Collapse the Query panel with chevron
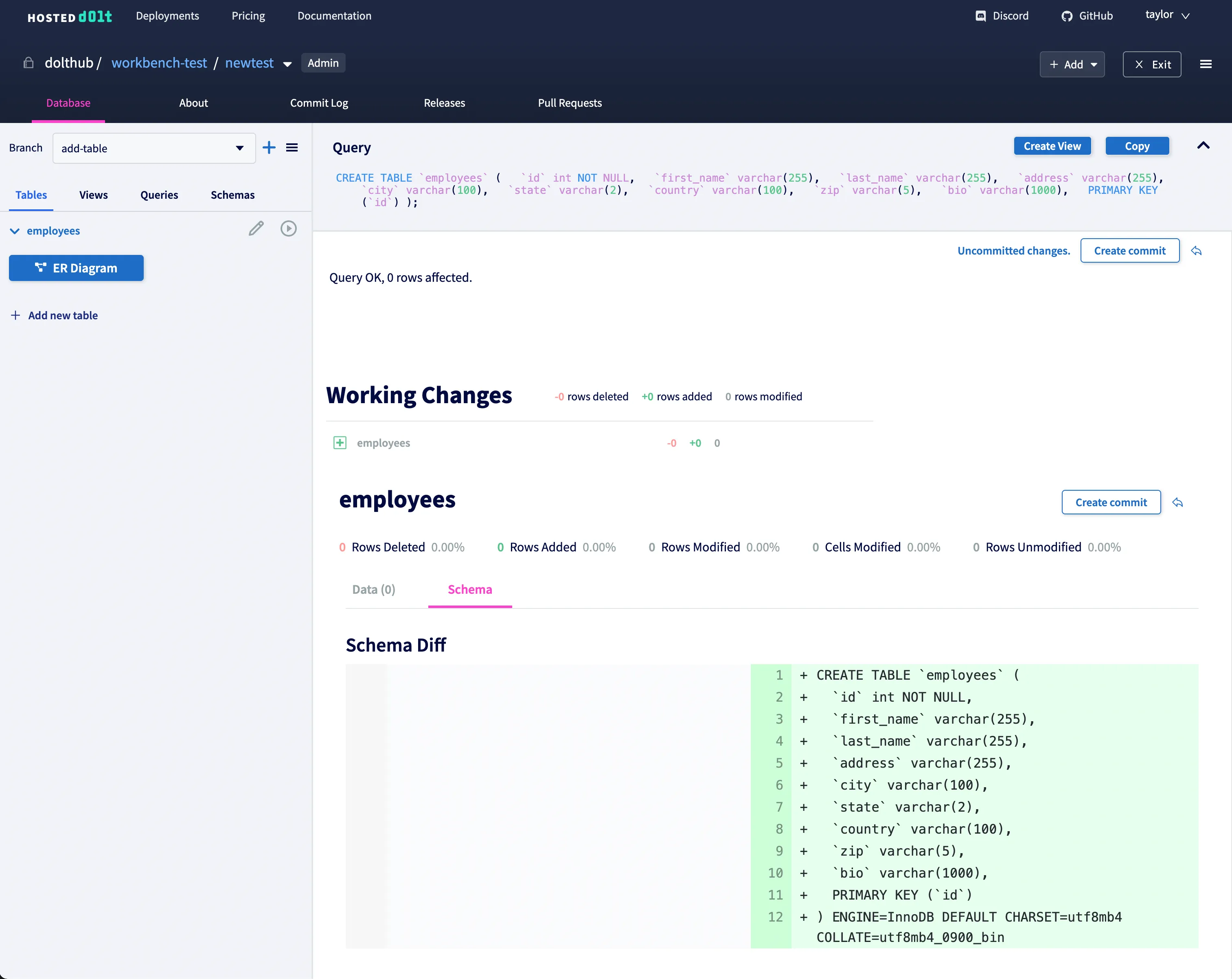Screen dimensions: 1232x979 [1203, 146]
